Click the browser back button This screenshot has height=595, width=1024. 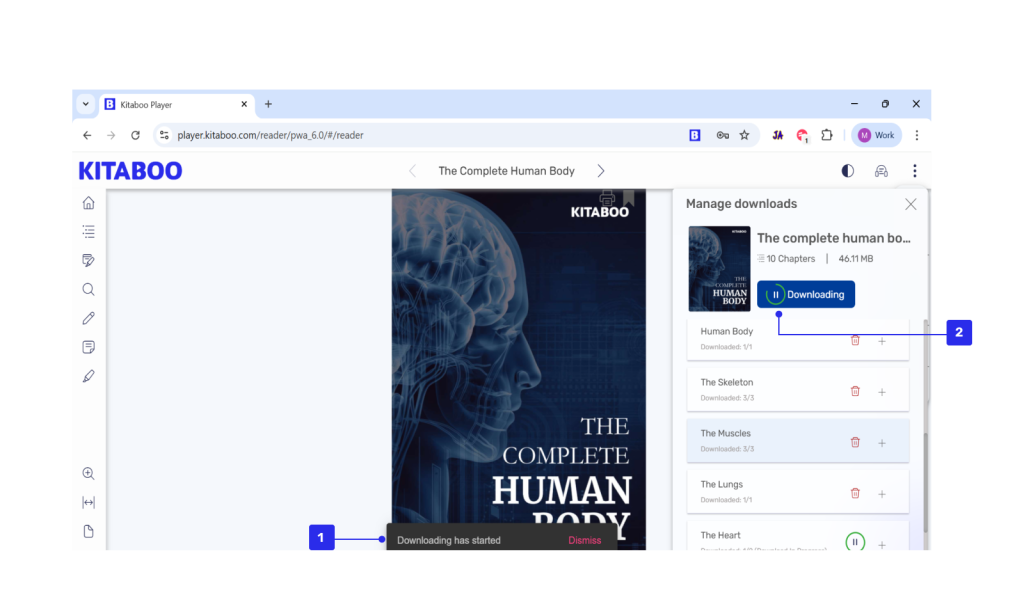pos(87,135)
